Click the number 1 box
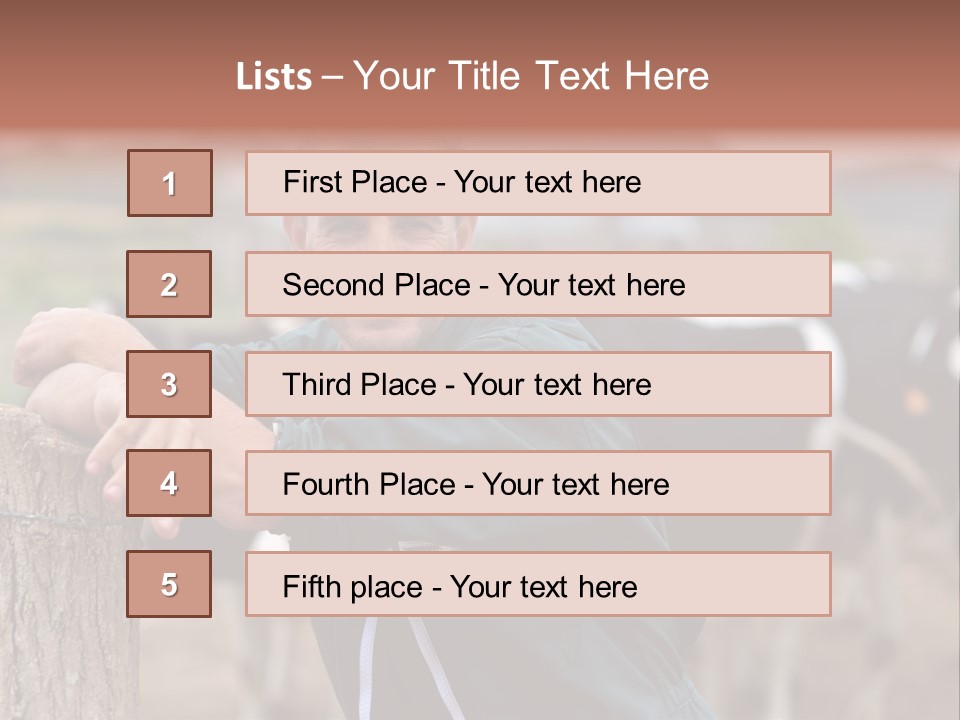Viewport: 960px width, 720px height. tap(170, 183)
